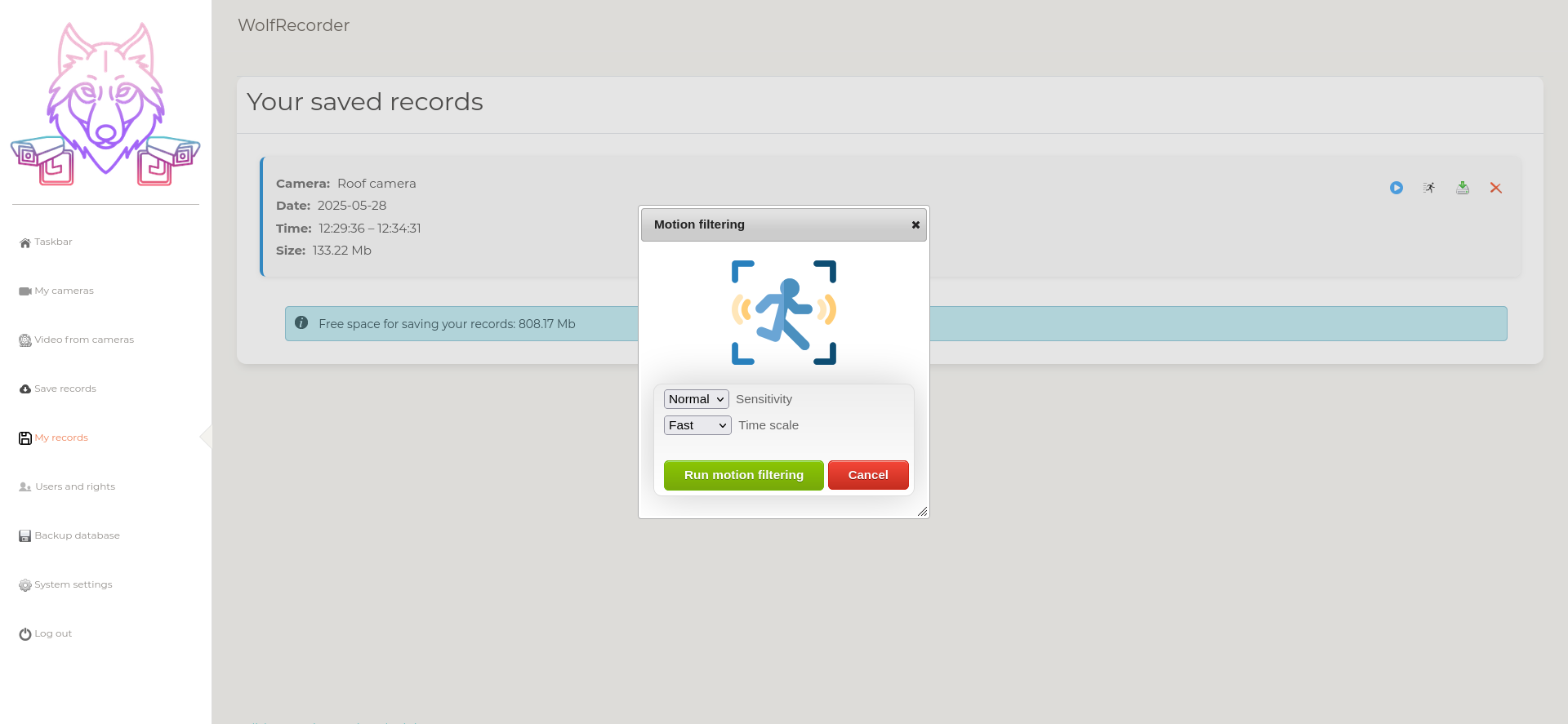Image resolution: width=1568 pixels, height=724 pixels.
Task: Click the running man motion illustration
Action: click(x=783, y=313)
